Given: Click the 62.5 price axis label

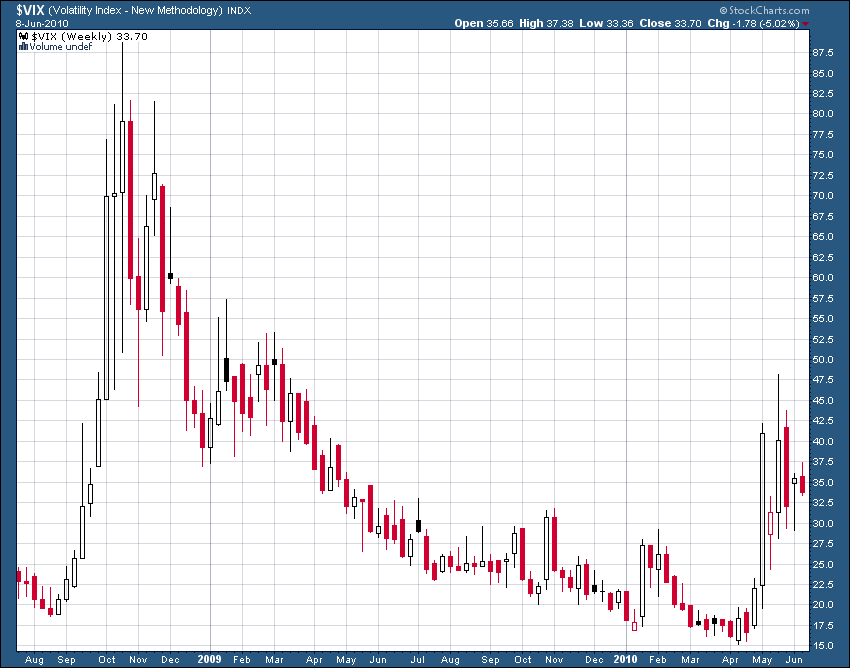Looking at the screenshot, I should [x=823, y=258].
